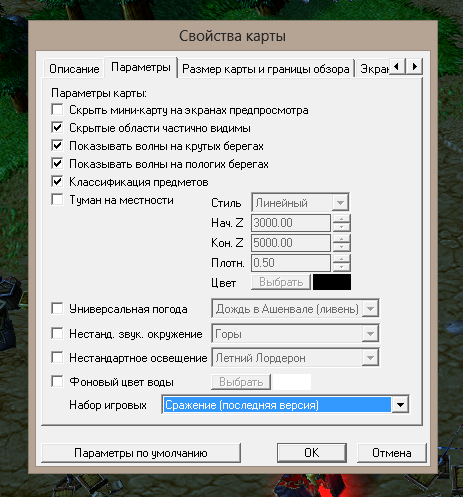Decrease Плотн. using the down spinner arrow

[341, 267]
